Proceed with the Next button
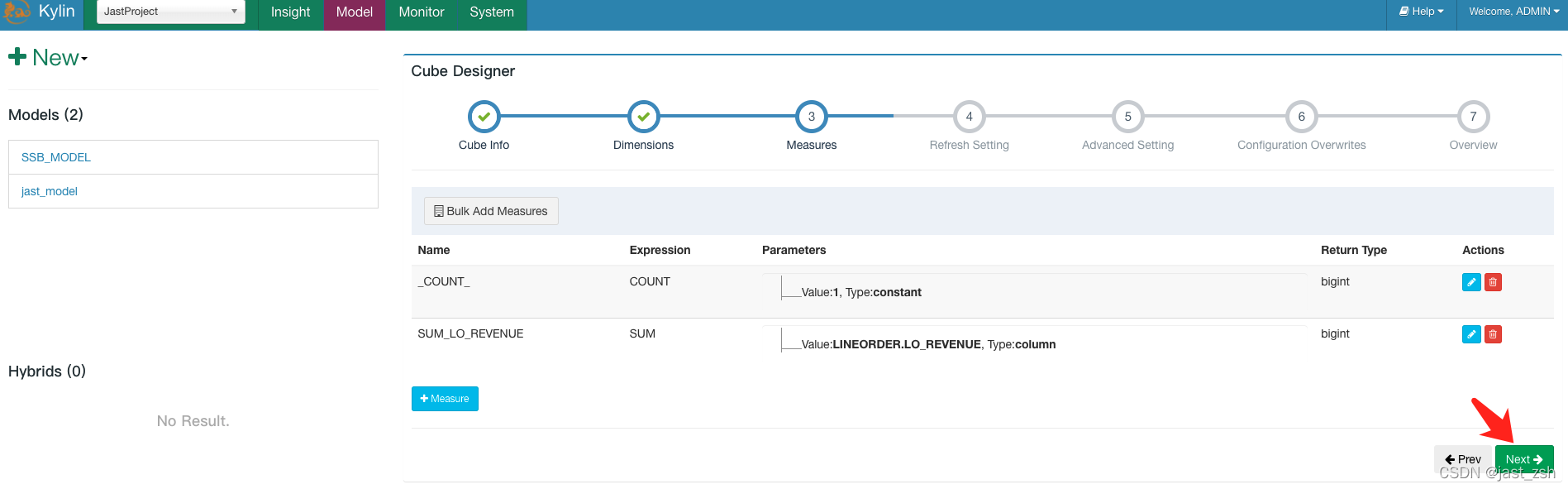Viewport: 1568px width, 489px height. point(1524,459)
